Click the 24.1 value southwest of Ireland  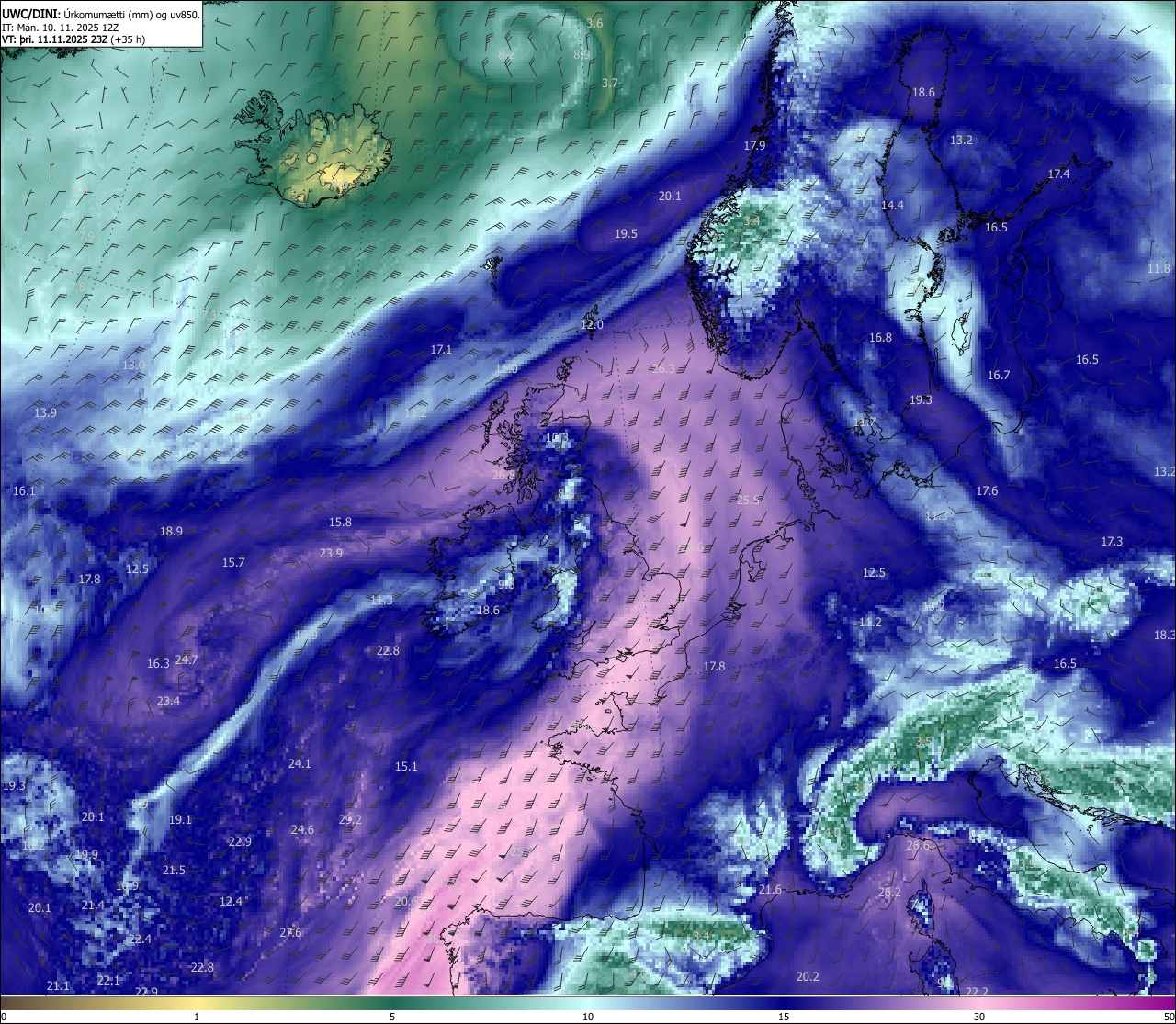(300, 763)
